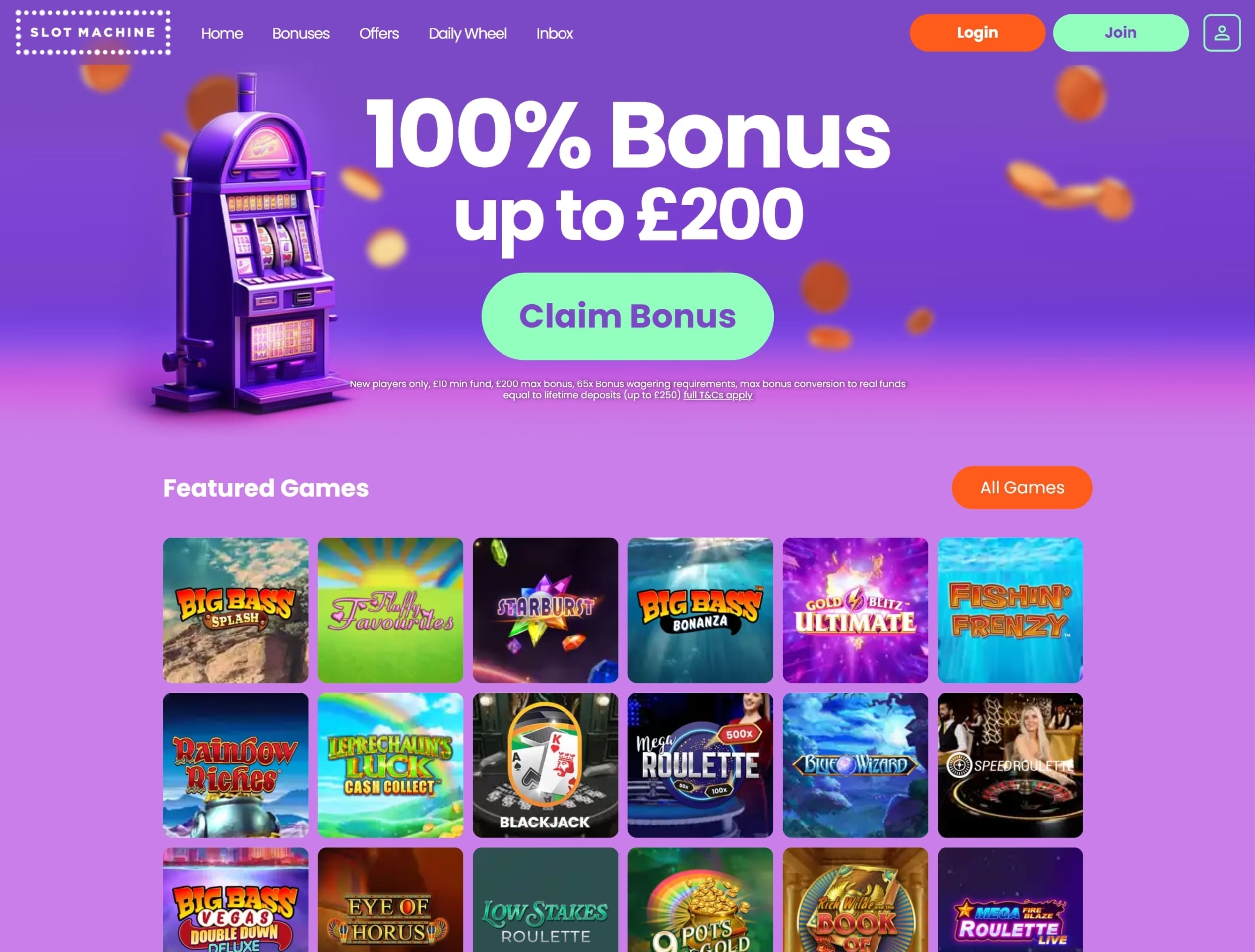Viewport: 1255px width, 952px height.
Task: Open the account profile icon
Action: click(x=1222, y=32)
